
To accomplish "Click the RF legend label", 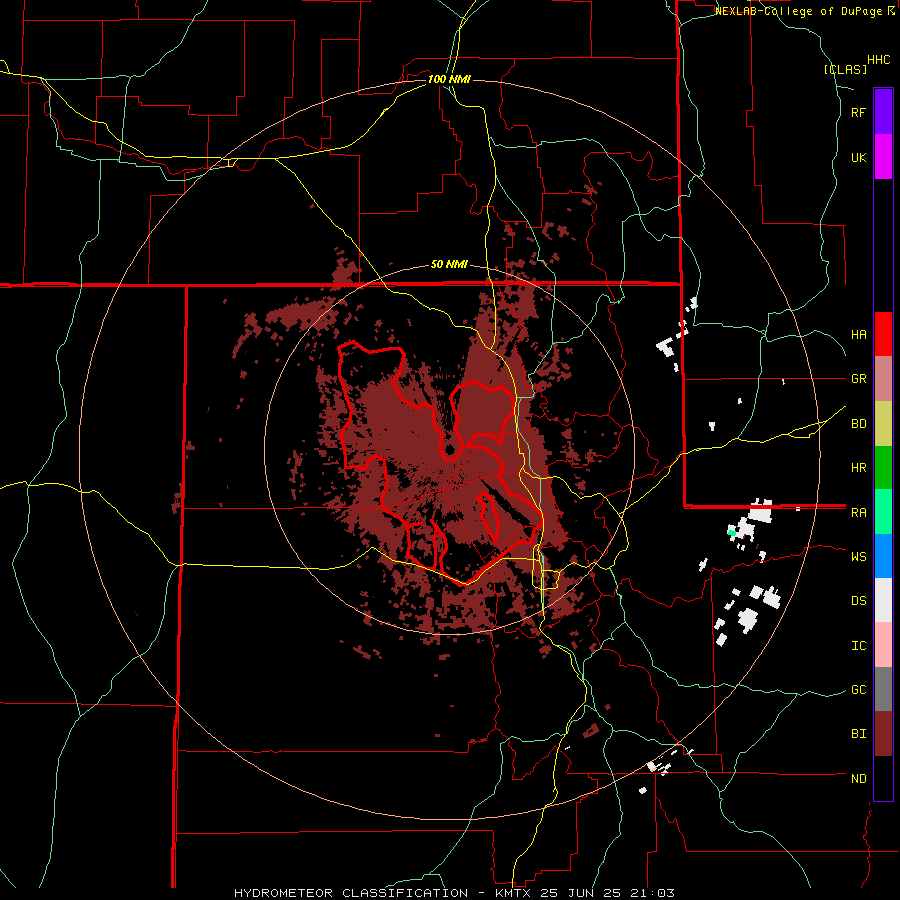I will click(858, 112).
